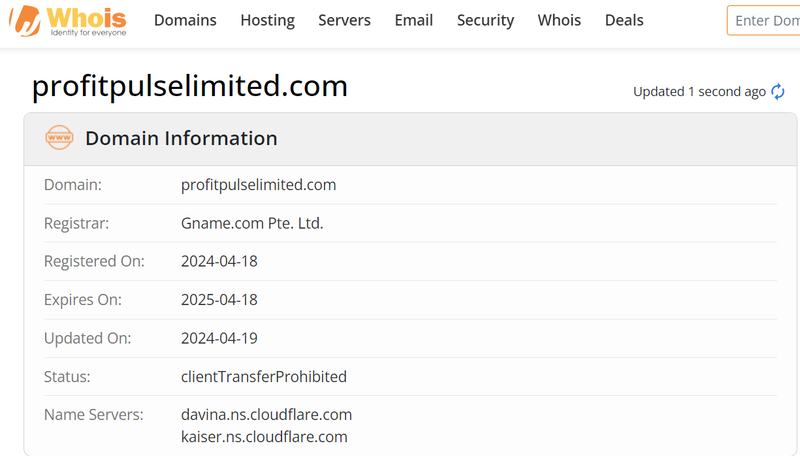Image resolution: width=800 pixels, height=456 pixels.
Task: Click the clientTransferProhibited status value
Action: click(264, 376)
